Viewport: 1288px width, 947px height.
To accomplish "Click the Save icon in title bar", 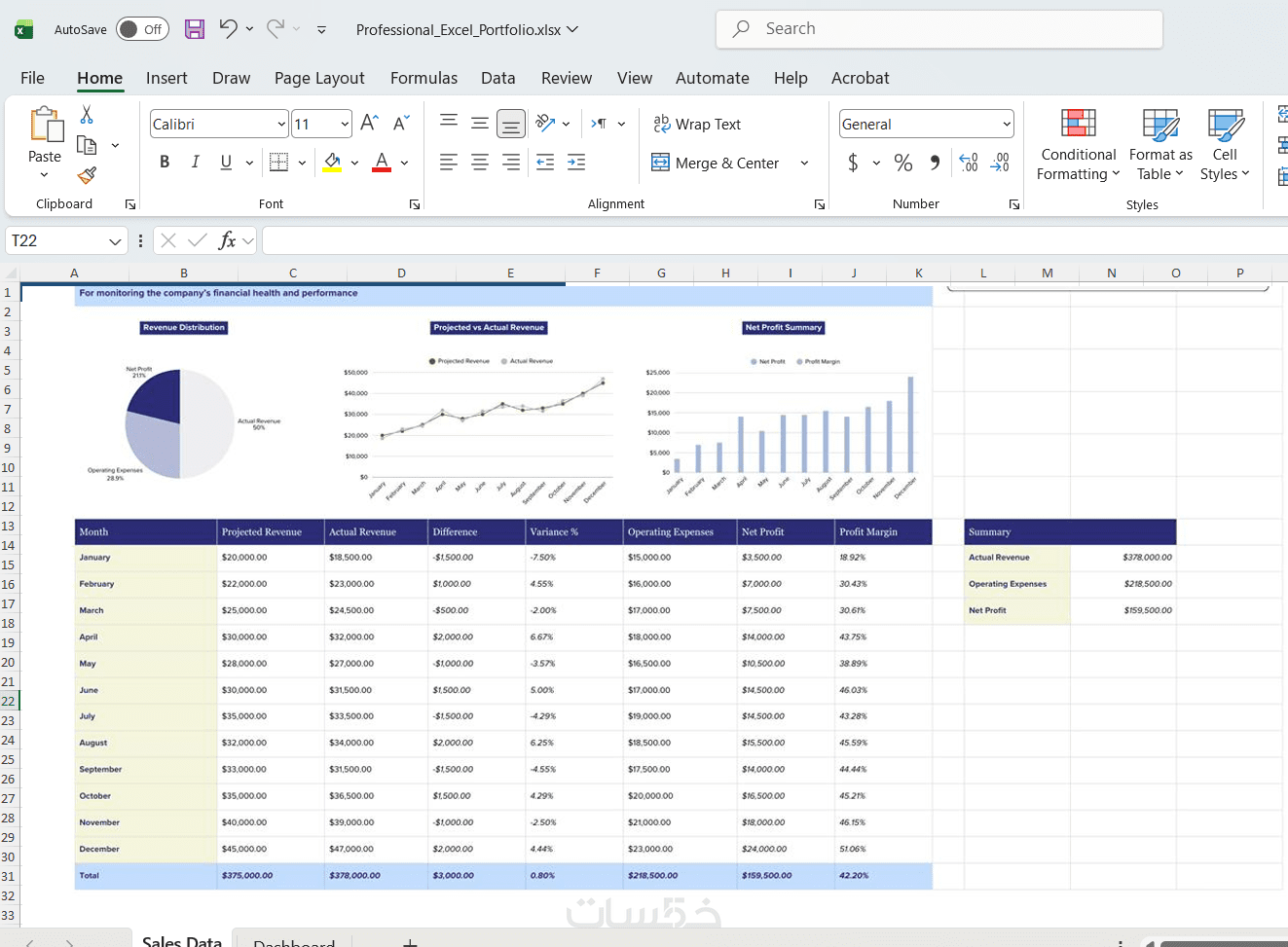I will [x=195, y=29].
